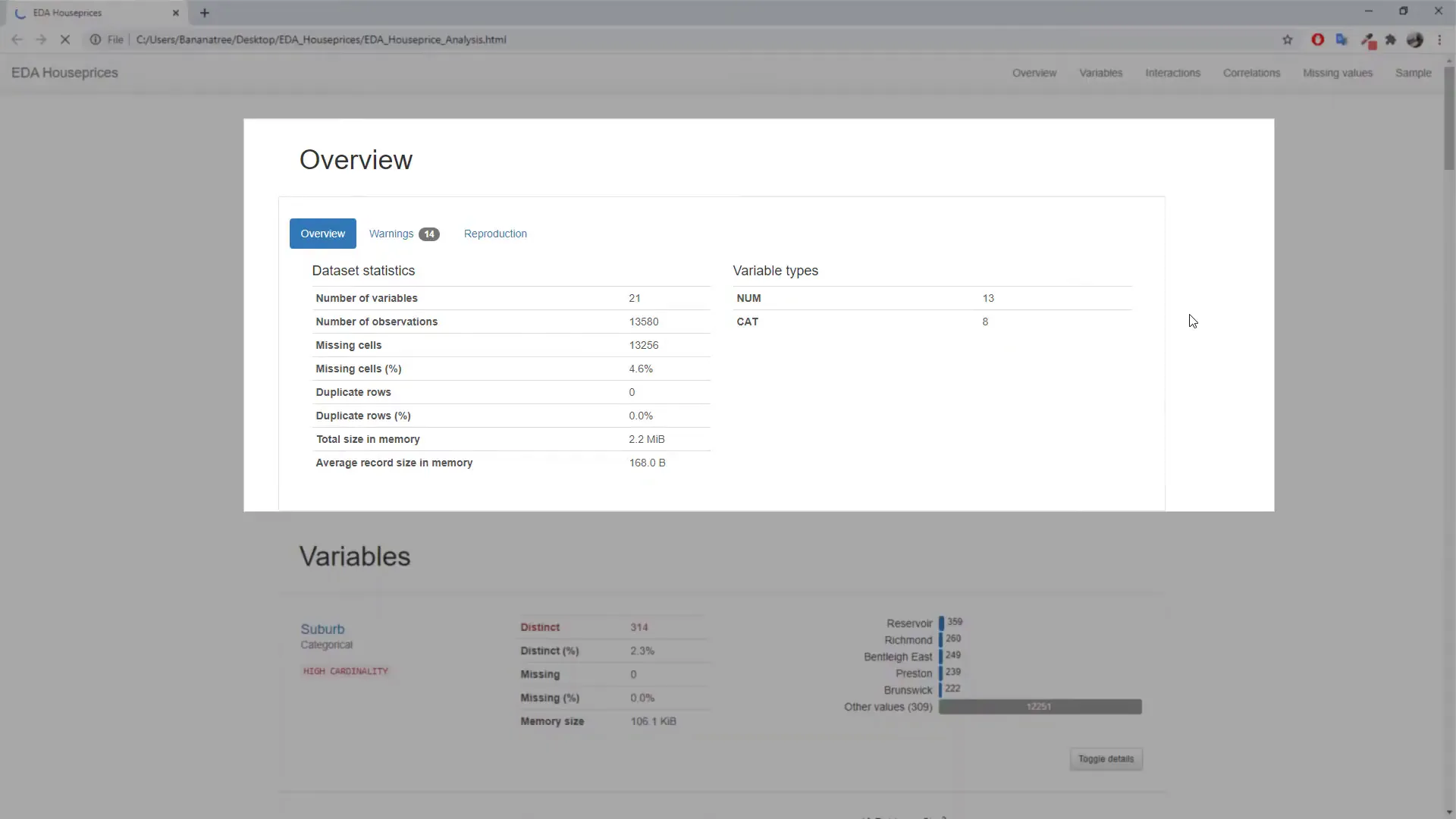Image resolution: width=1456 pixels, height=819 pixels.
Task: Click the color picker eyedropper extension
Action: [x=1367, y=40]
